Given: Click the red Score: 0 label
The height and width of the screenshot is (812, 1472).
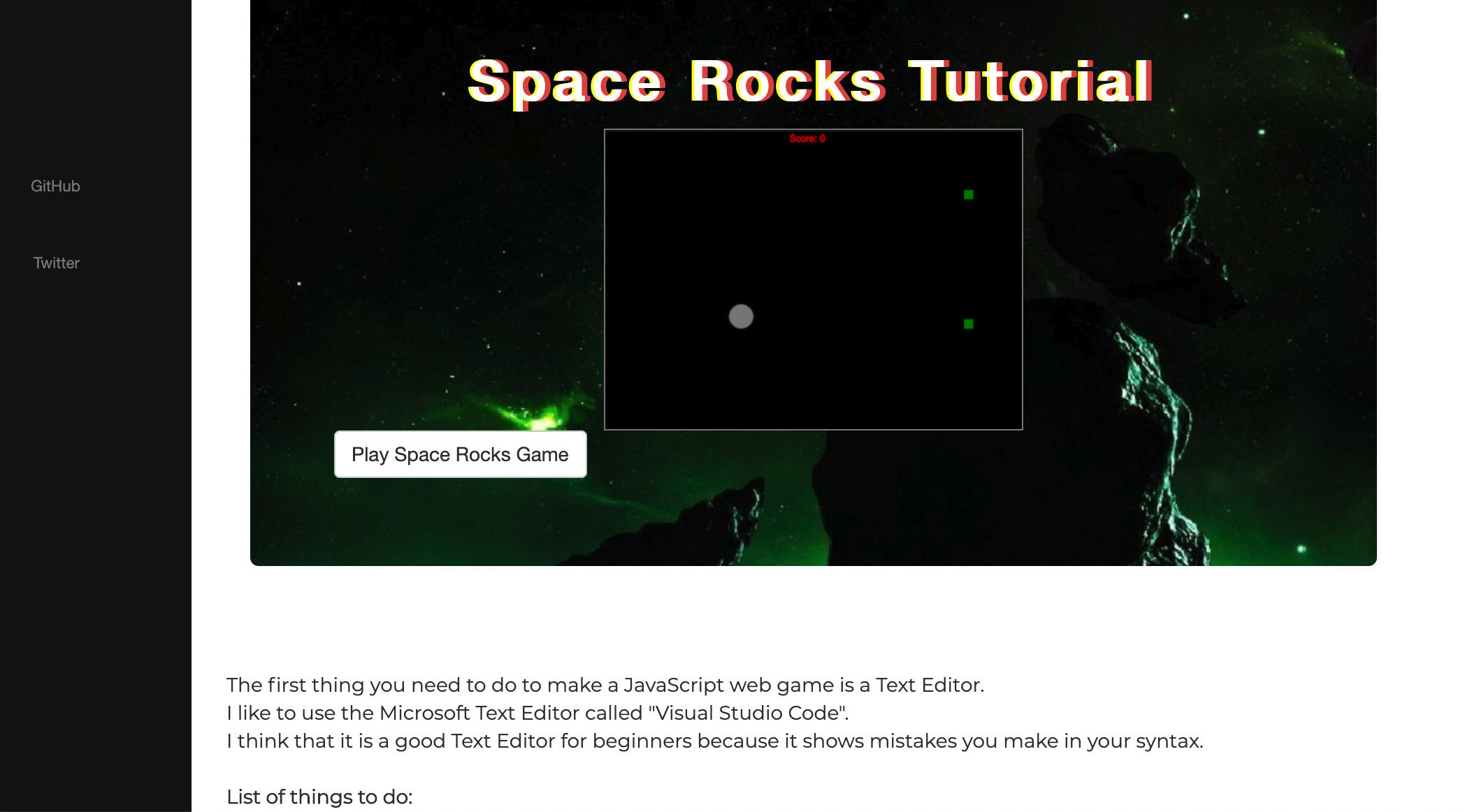Looking at the screenshot, I should pyautogui.click(x=807, y=138).
